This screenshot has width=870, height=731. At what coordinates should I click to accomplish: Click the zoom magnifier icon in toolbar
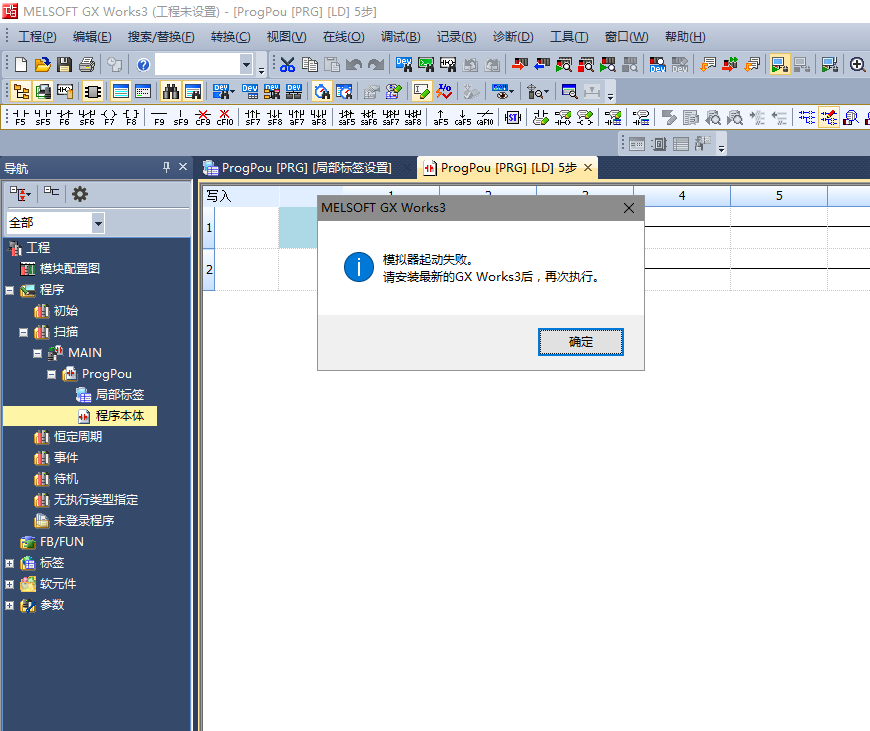(x=857, y=65)
